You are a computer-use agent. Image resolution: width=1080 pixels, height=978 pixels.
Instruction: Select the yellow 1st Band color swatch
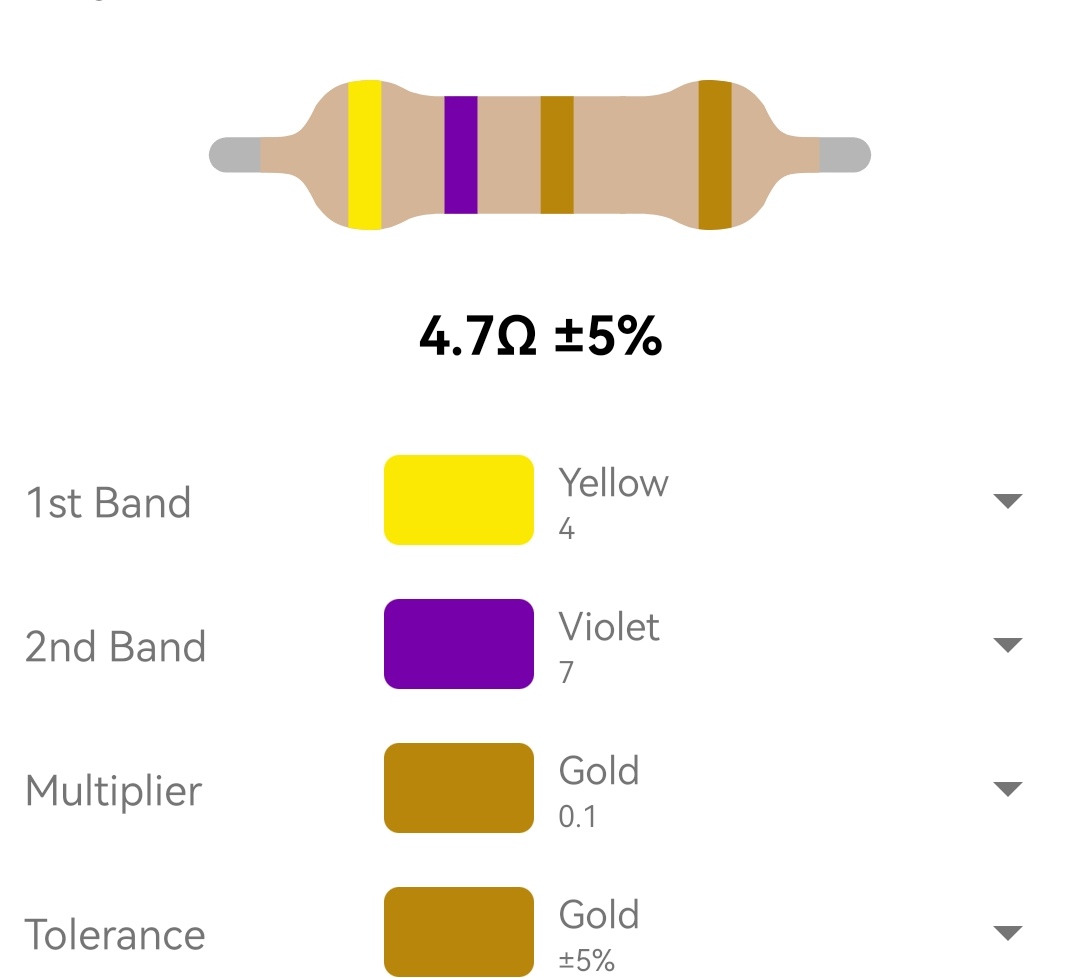(459, 500)
